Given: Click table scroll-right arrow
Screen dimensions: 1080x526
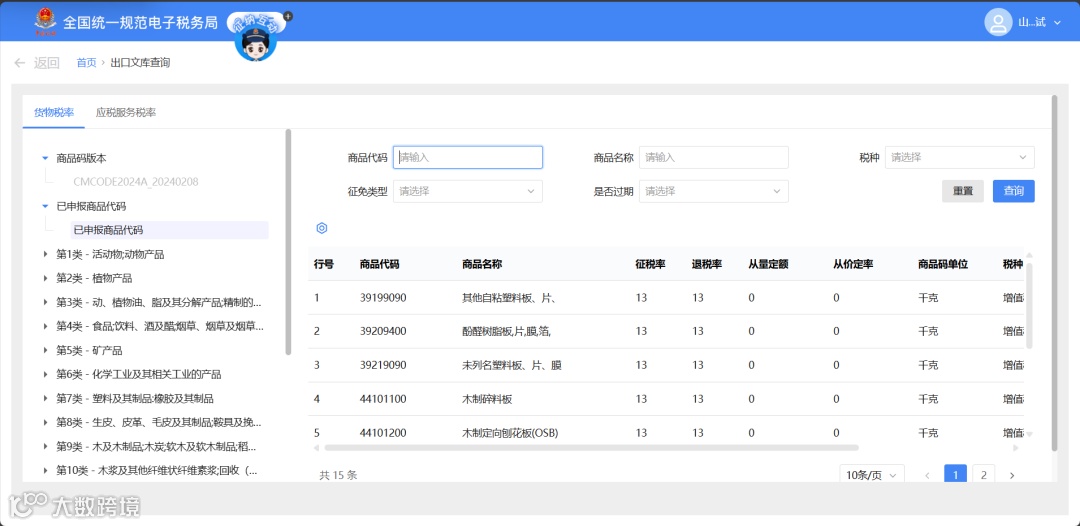Looking at the screenshot, I should 1016,448.
